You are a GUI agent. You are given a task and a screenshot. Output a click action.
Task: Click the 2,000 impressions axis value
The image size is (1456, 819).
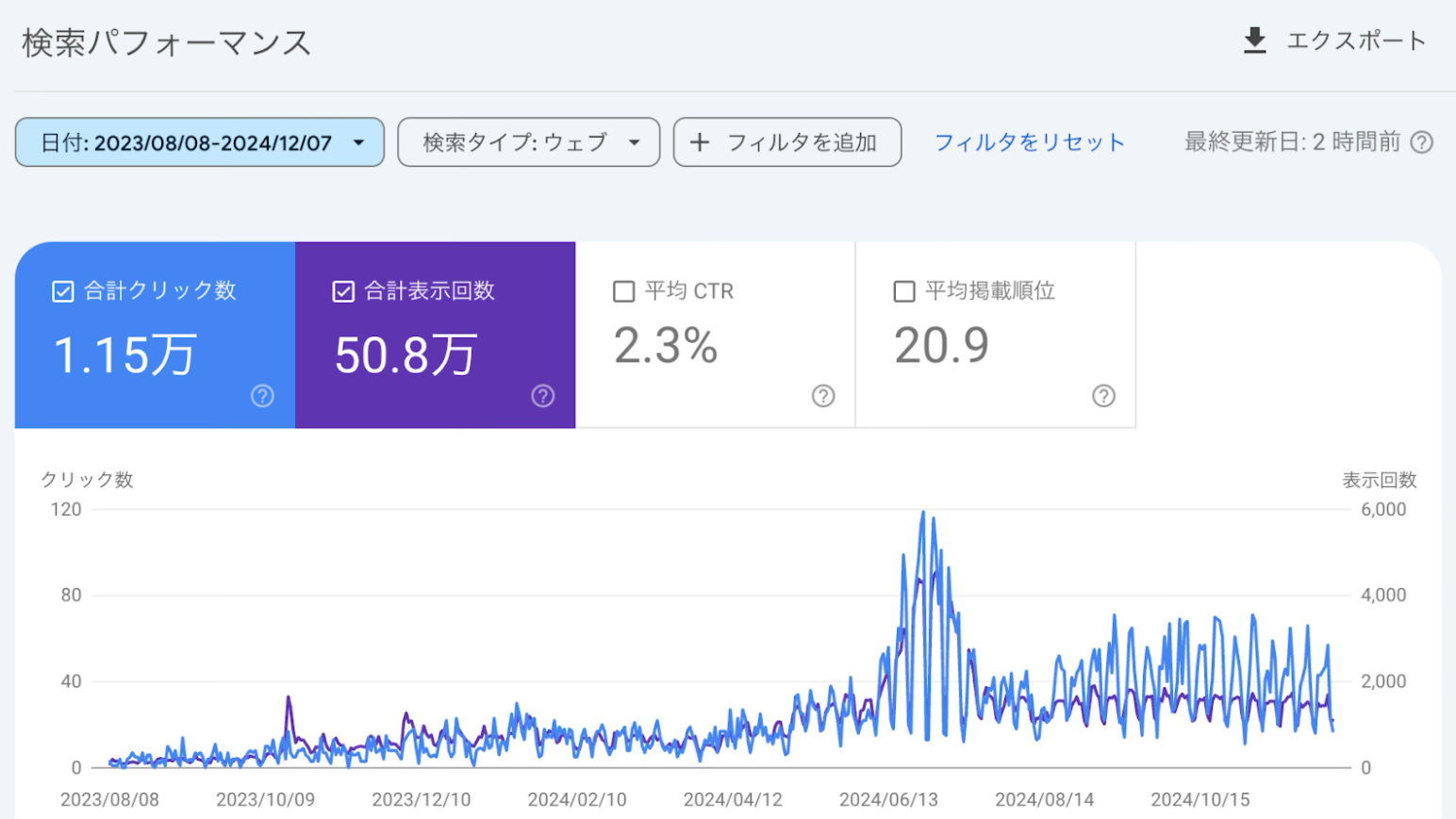click(x=1383, y=681)
